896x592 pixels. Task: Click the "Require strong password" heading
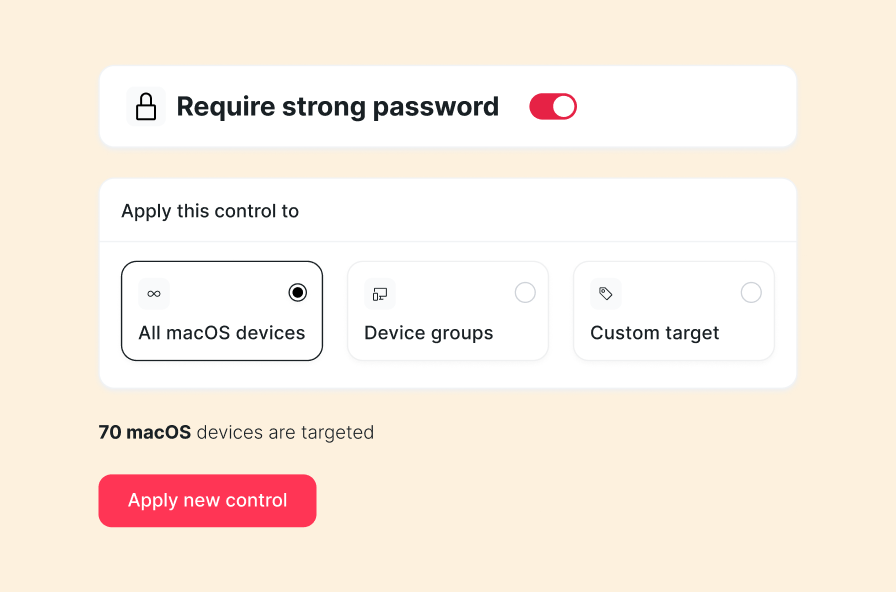[x=338, y=107]
